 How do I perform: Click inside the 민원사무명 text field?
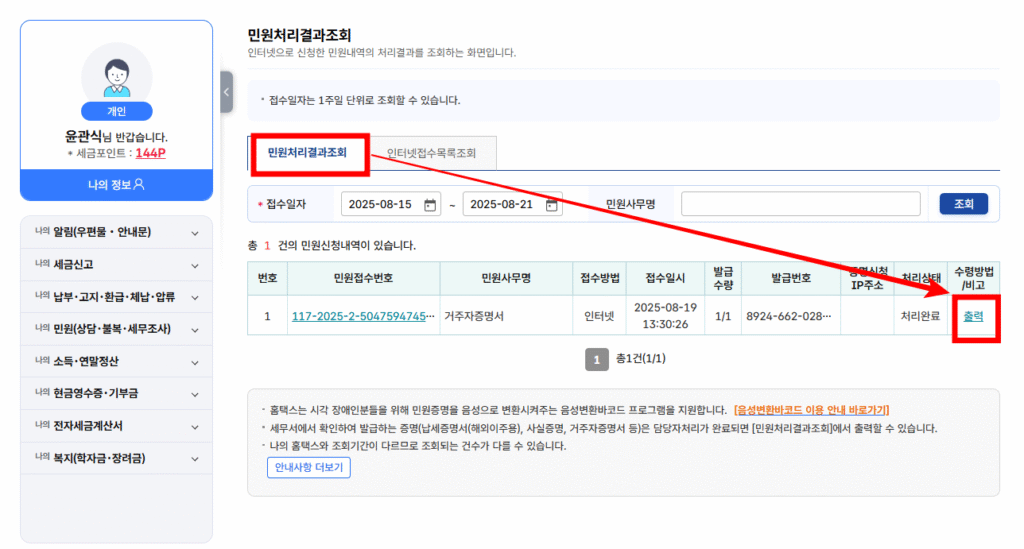click(800, 204)
